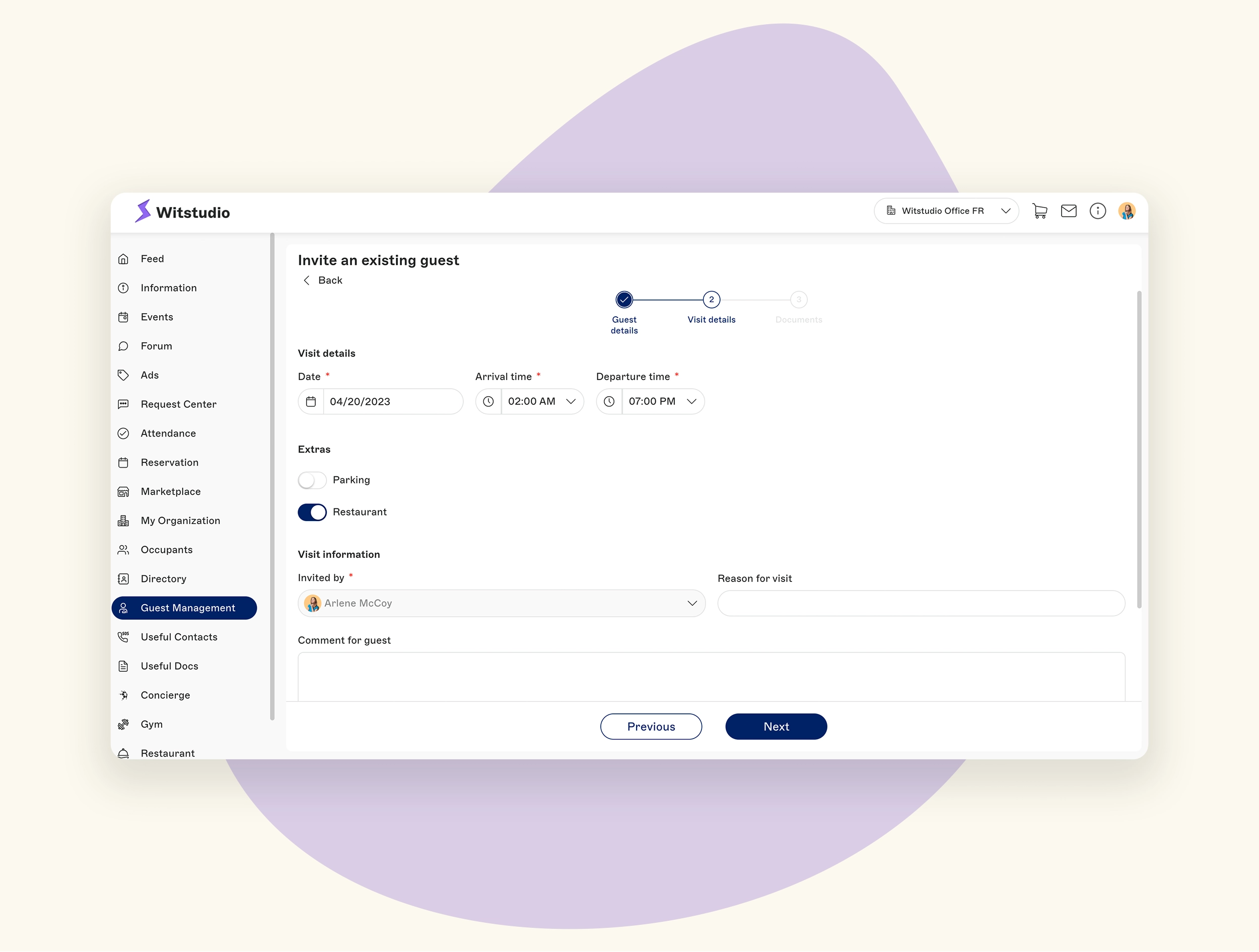Expand the Departure time dropdown
The height and width of the screenshot is (952, 1259).
(x=691, y=402)
